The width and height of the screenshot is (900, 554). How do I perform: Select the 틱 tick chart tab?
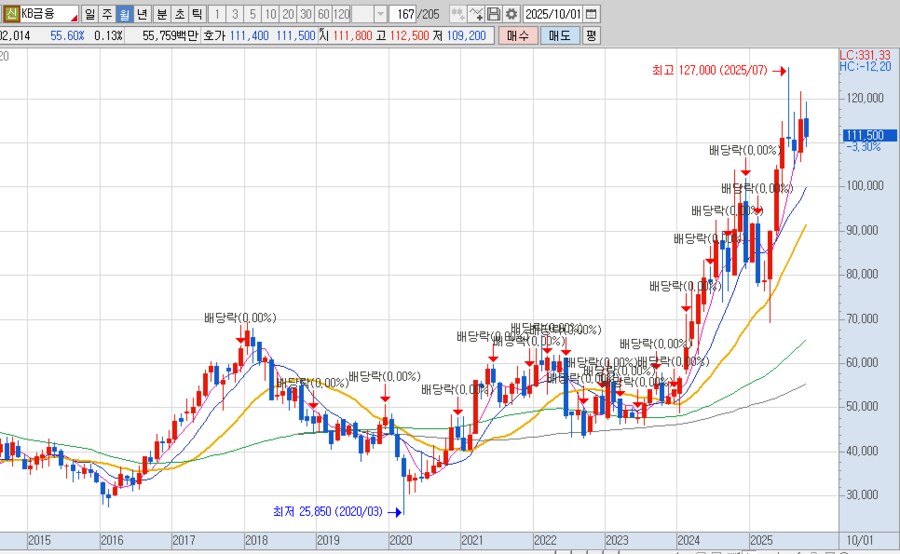click(197, 15)
